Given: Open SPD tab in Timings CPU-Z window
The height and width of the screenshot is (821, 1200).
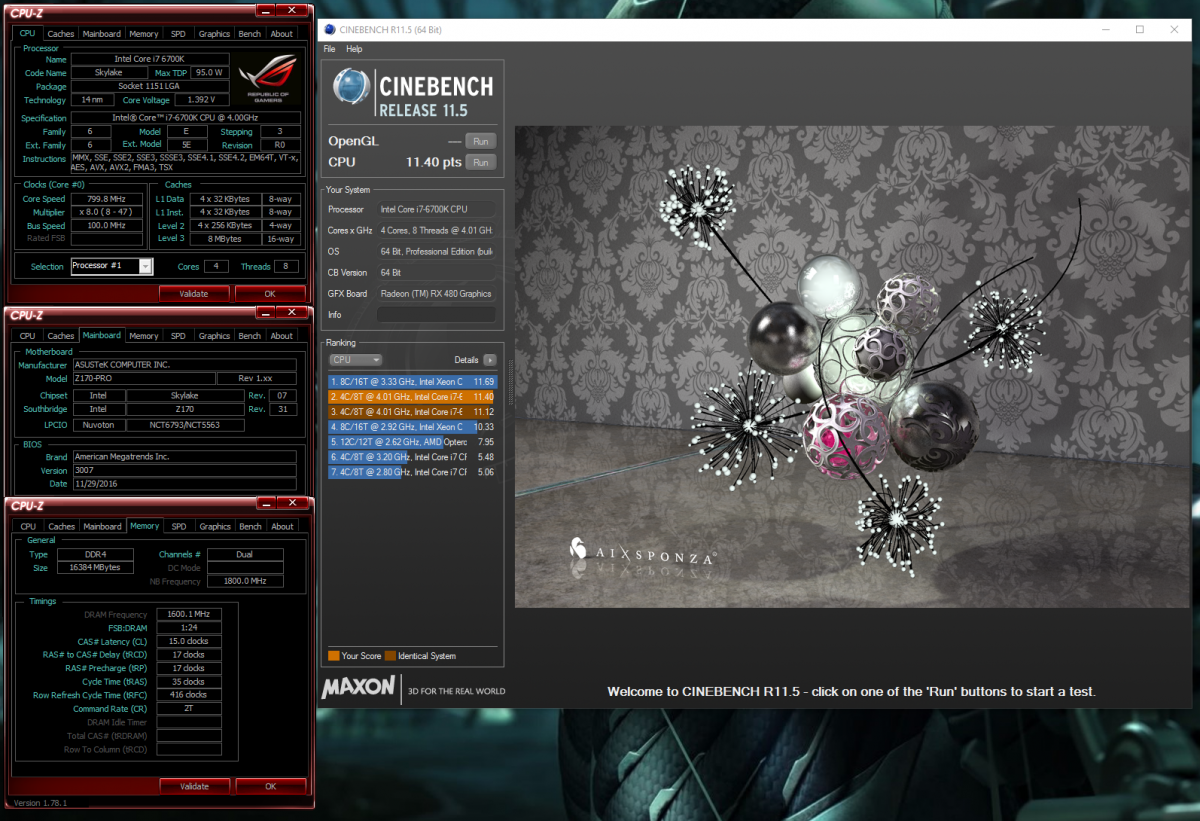Looking at the screenshot, I should [179, 526].
